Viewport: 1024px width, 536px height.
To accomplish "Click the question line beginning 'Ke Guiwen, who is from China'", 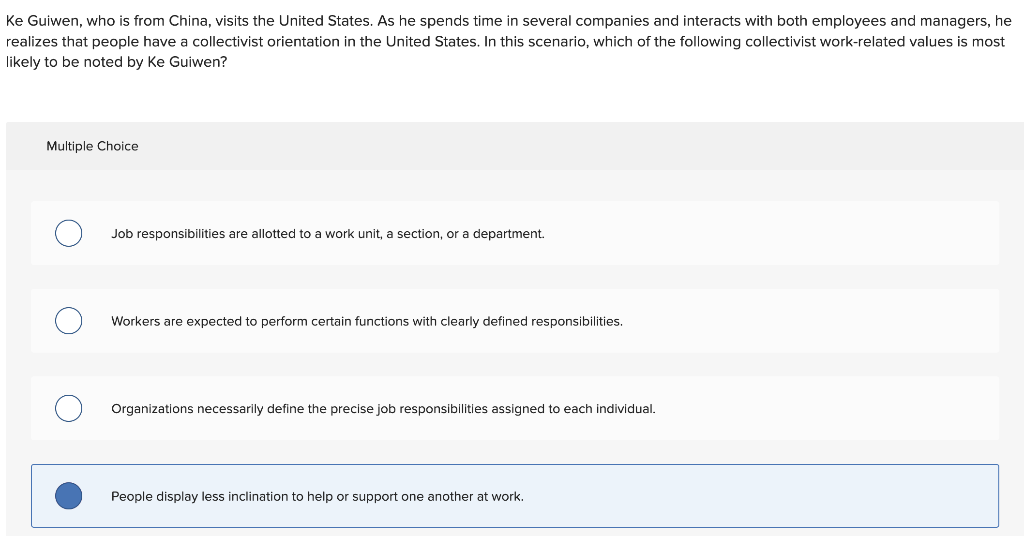I will tap(509, 21).
